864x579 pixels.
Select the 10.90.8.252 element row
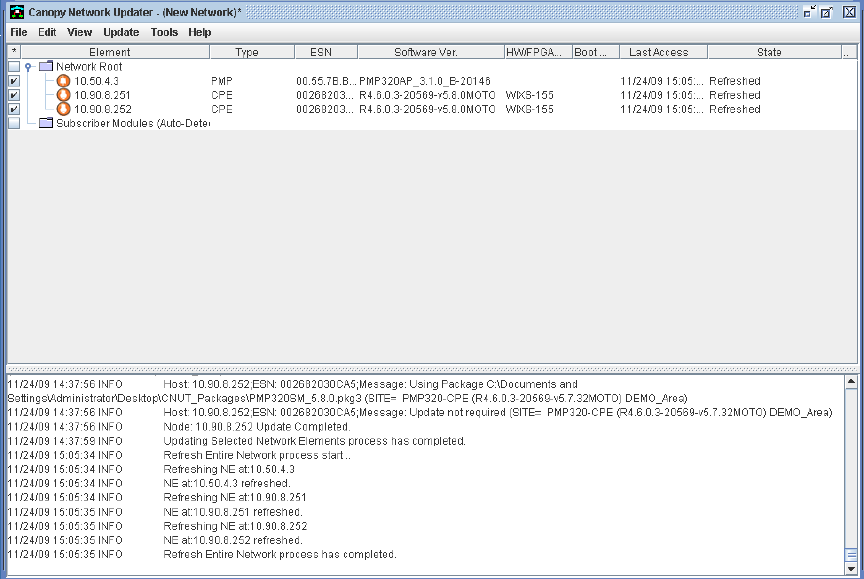pyautogui.click(x=431, y=109)
